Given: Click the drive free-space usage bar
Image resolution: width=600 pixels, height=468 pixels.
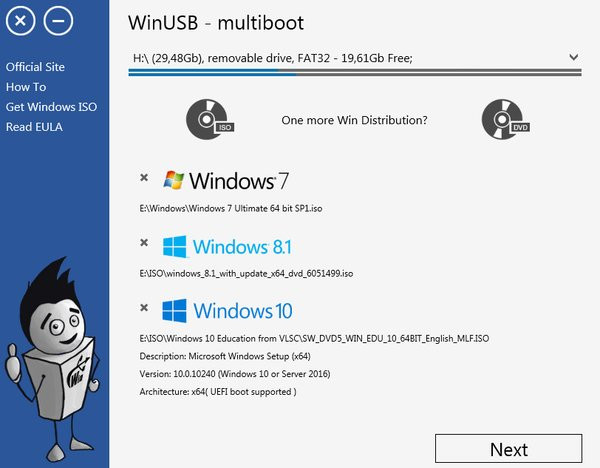Looking at the screenshot, I should [x=355, y=72].
